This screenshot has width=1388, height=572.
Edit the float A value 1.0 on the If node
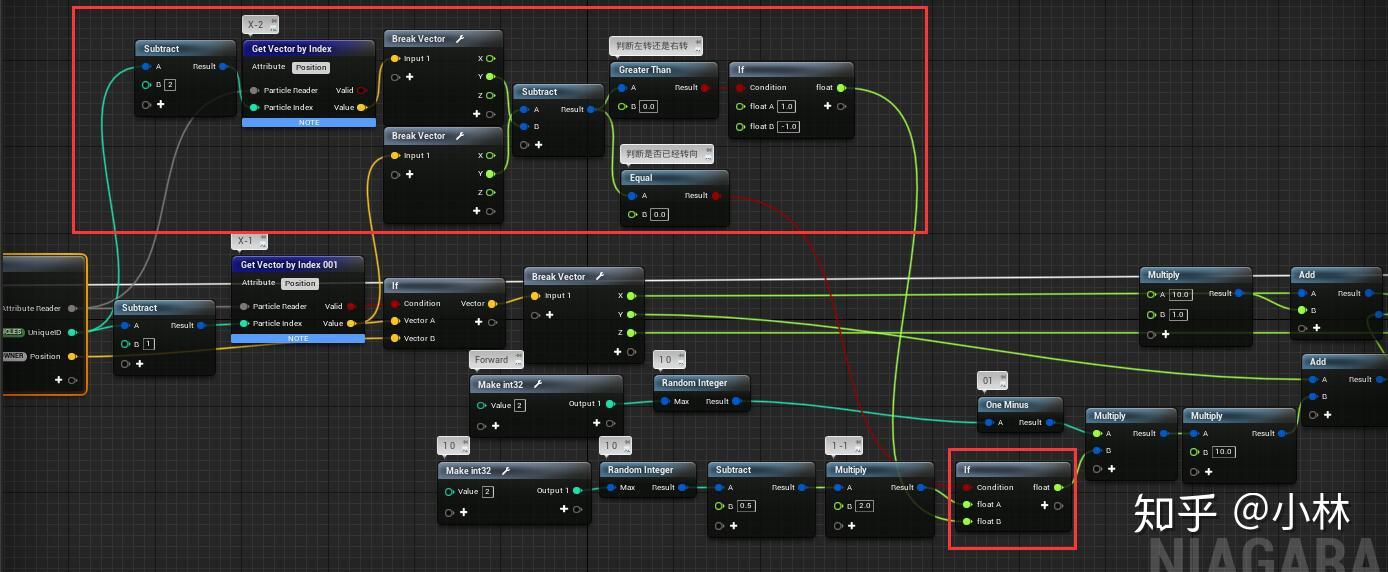pyautogui.click(x=786, y=106)
